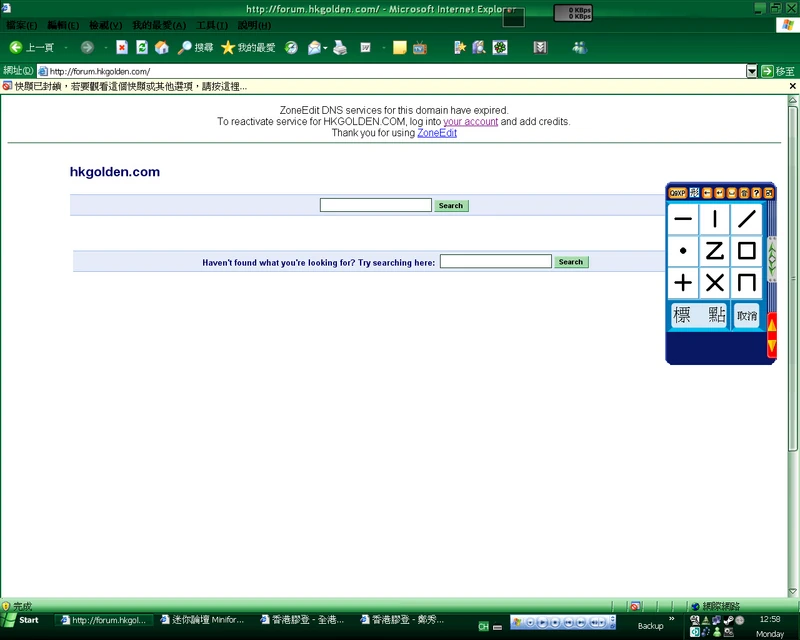Screen dimensions: 800x640
Task: Refresh the page using the refresh icon
Action: click(142, 47)
